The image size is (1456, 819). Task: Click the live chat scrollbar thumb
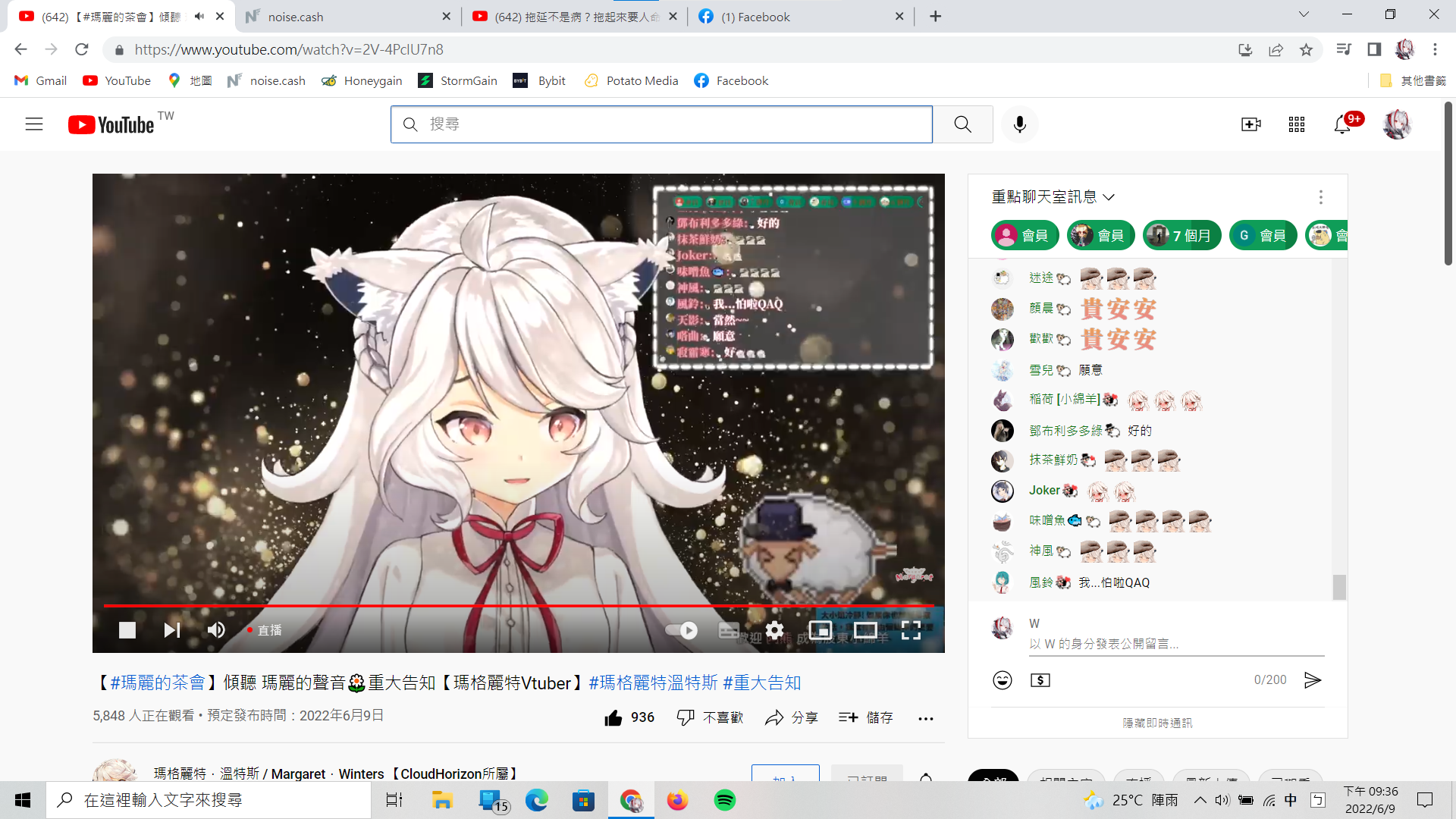[1340, 587]
